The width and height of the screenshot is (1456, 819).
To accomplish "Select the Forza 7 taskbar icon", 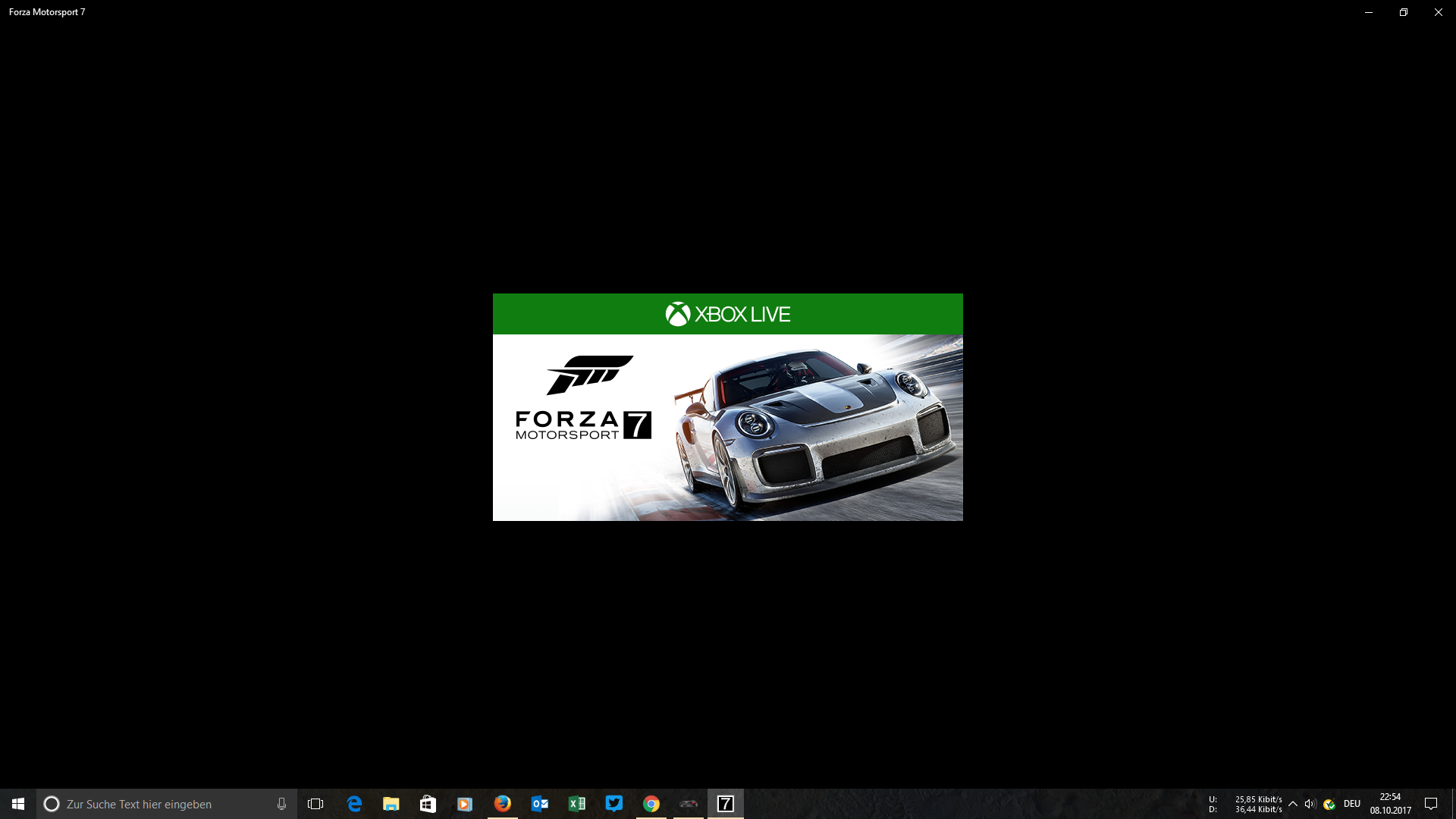I will click(x=725, y=804).
